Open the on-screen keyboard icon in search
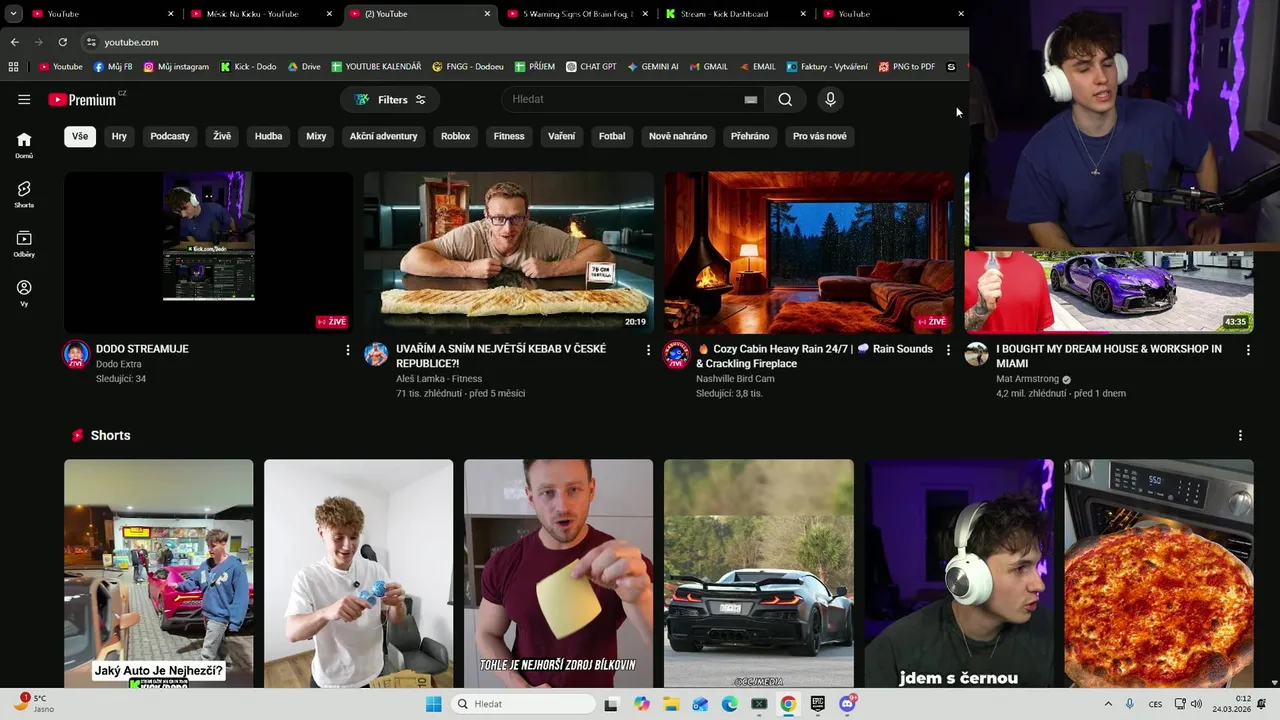 [750, 99]
